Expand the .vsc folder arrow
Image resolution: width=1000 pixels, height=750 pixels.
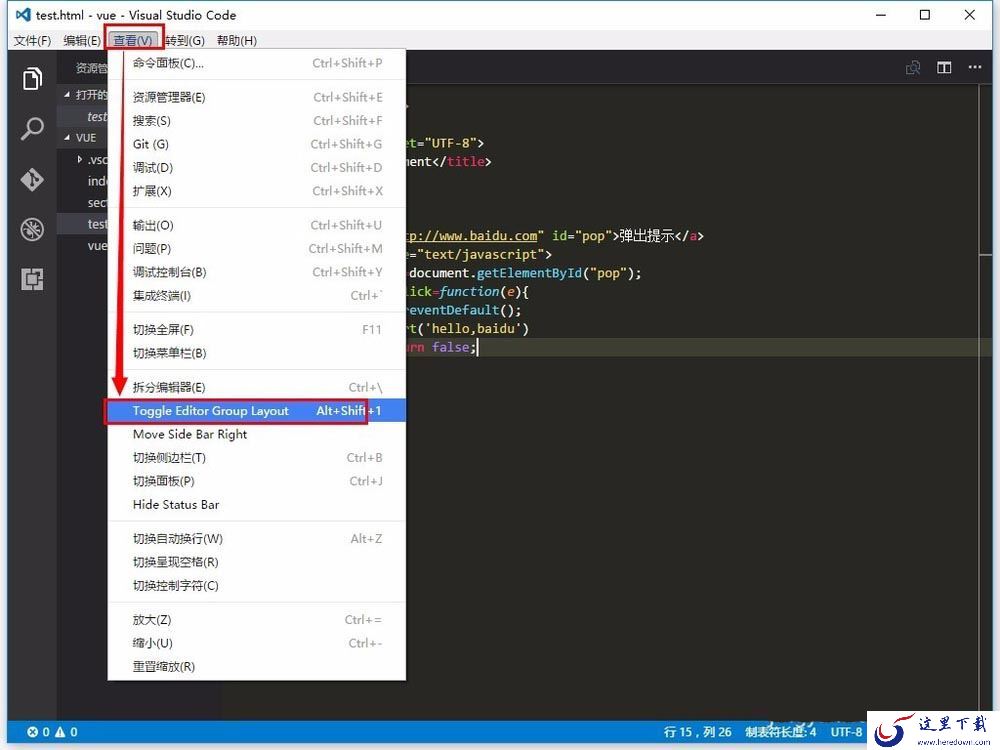(x=80, y=159)
